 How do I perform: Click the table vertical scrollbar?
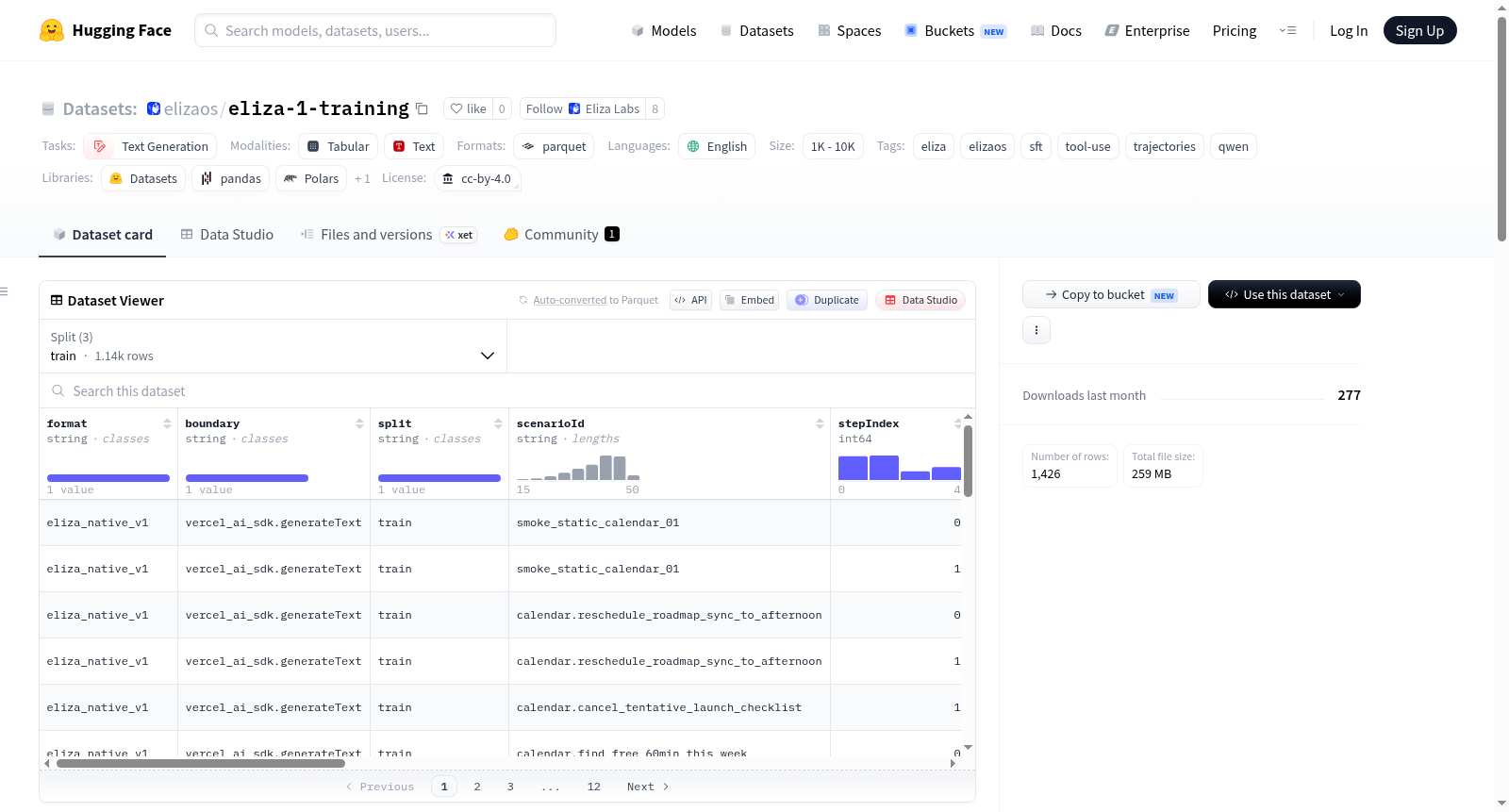tap(968, 460)
